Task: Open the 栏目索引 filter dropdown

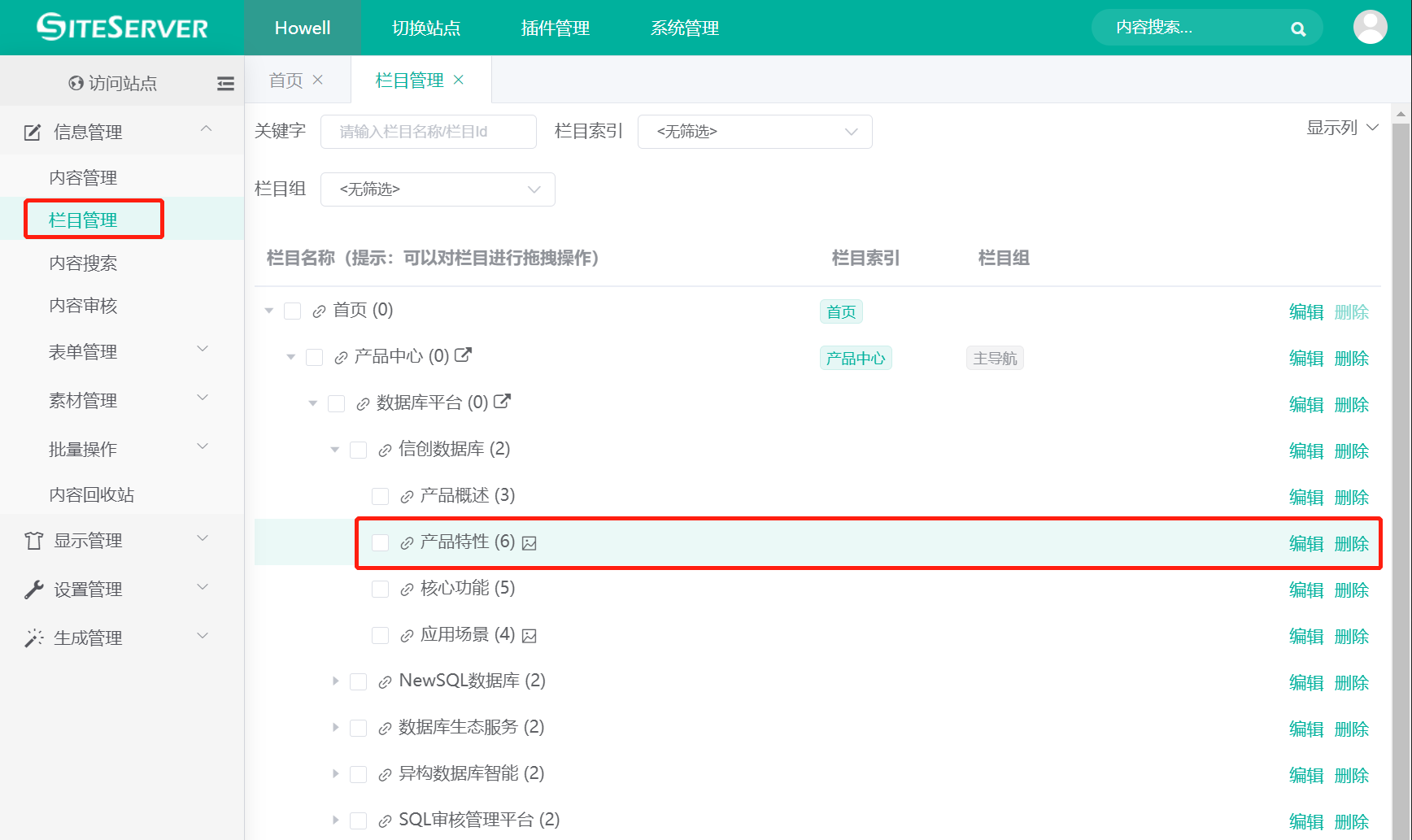Action: click(755, 132)
